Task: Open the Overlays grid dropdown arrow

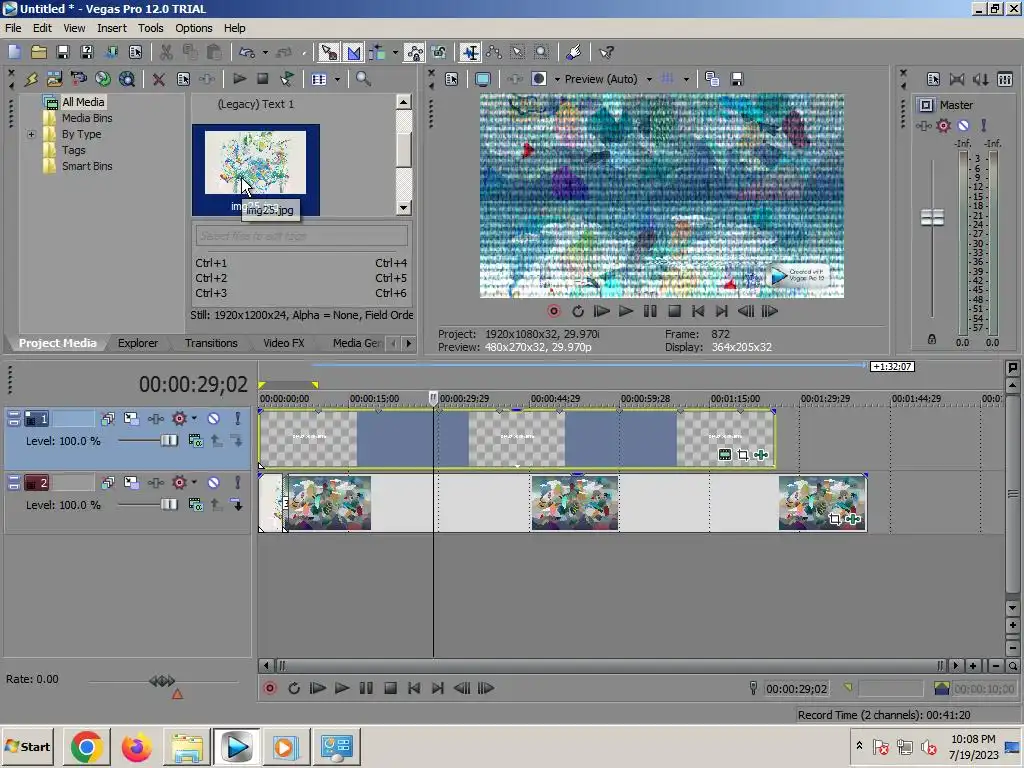Action: click(x=686, y=79)
